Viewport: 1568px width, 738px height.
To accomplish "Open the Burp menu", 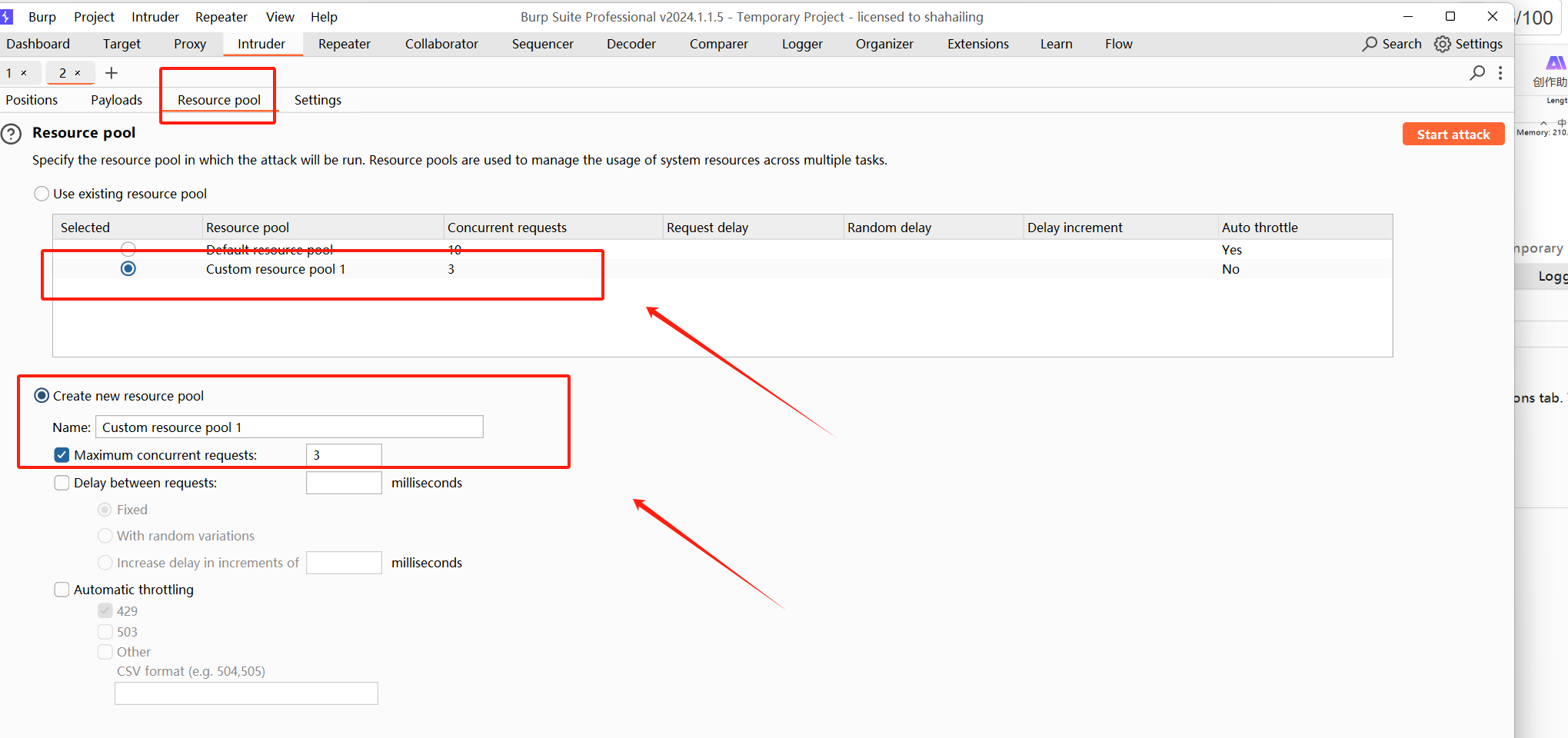I will pyautogui.click(x=42, y=17).
